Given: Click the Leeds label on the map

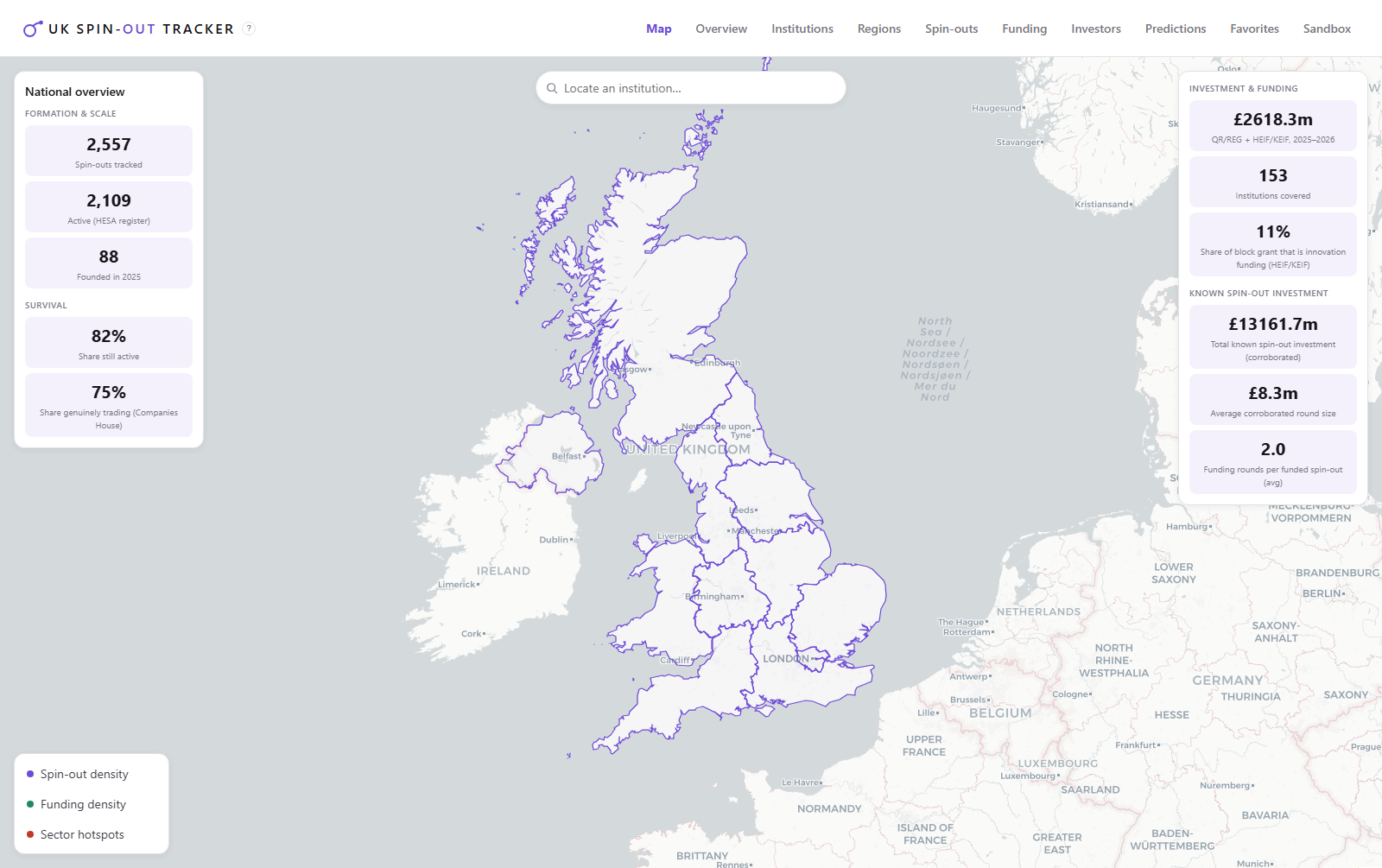Looking at the screenshot, I should coord(743,510).
